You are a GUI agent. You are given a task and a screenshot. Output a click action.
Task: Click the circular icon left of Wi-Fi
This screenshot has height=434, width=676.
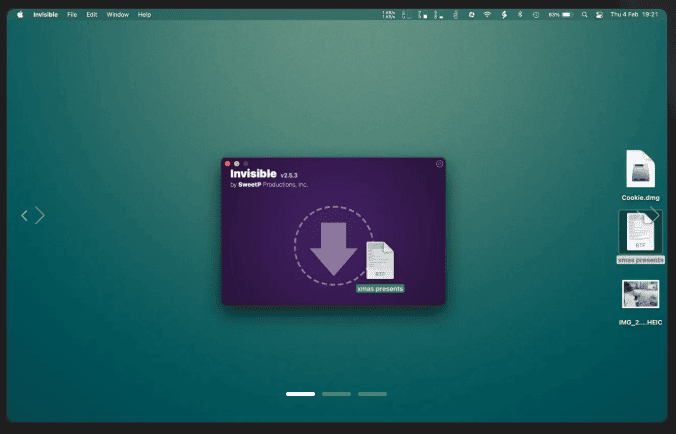(x=472, y=15)
